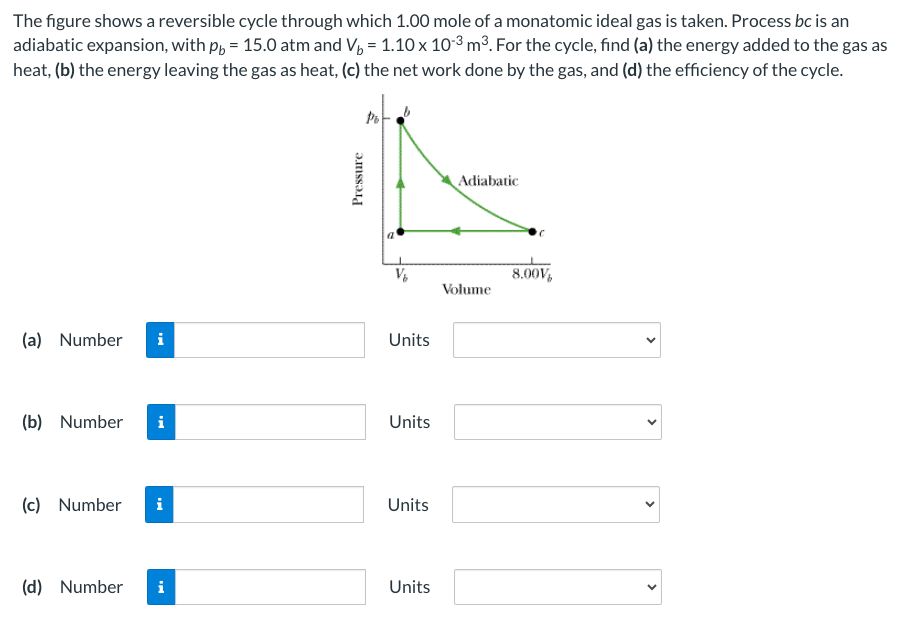Click the Number input field for part (d)
Image resolution: width=903 pixels, height=635 pixels.
point(270,587)
